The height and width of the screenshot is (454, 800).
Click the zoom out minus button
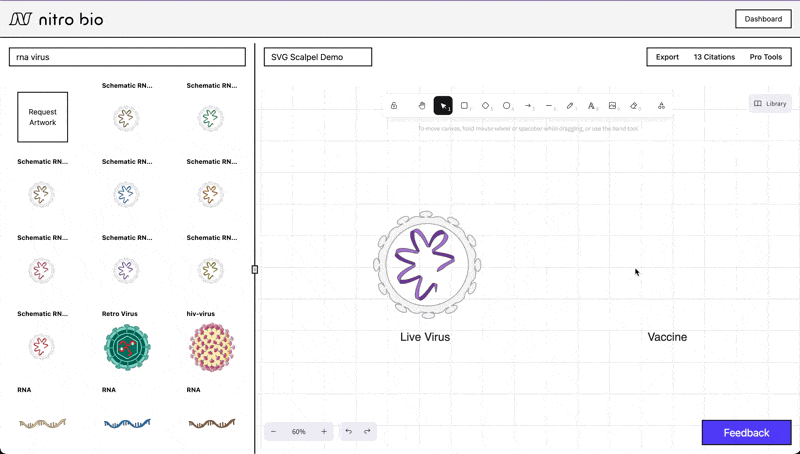coord(274,432)
